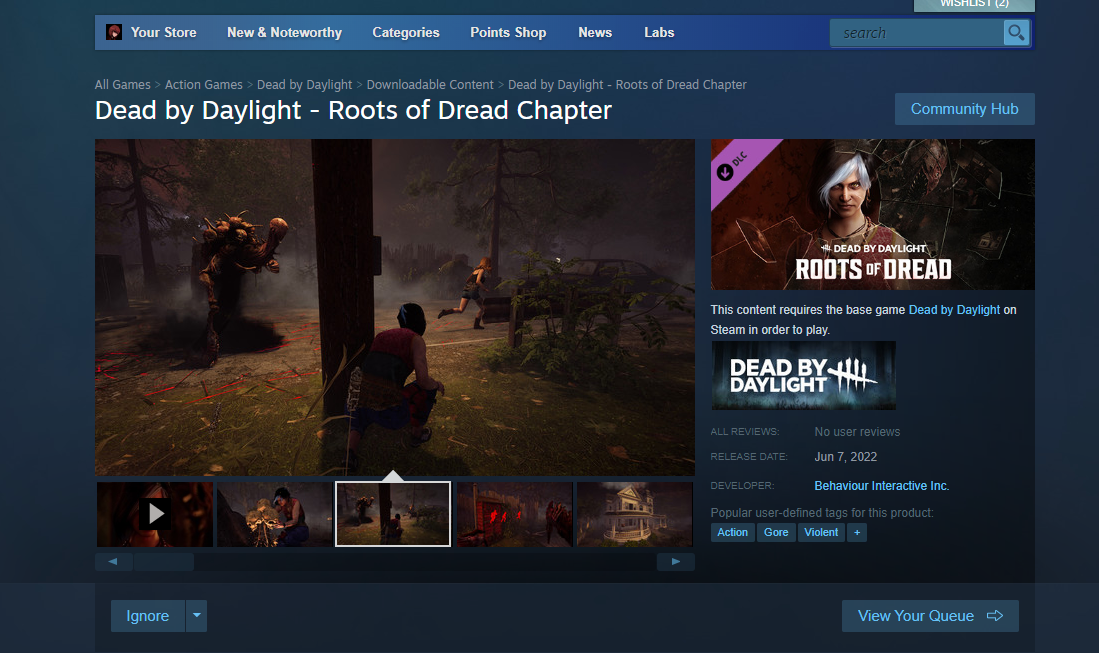1099x653 pixels.
Task: Open the Behaviour Interactive Inc. developer link
Action: [882, 486]
